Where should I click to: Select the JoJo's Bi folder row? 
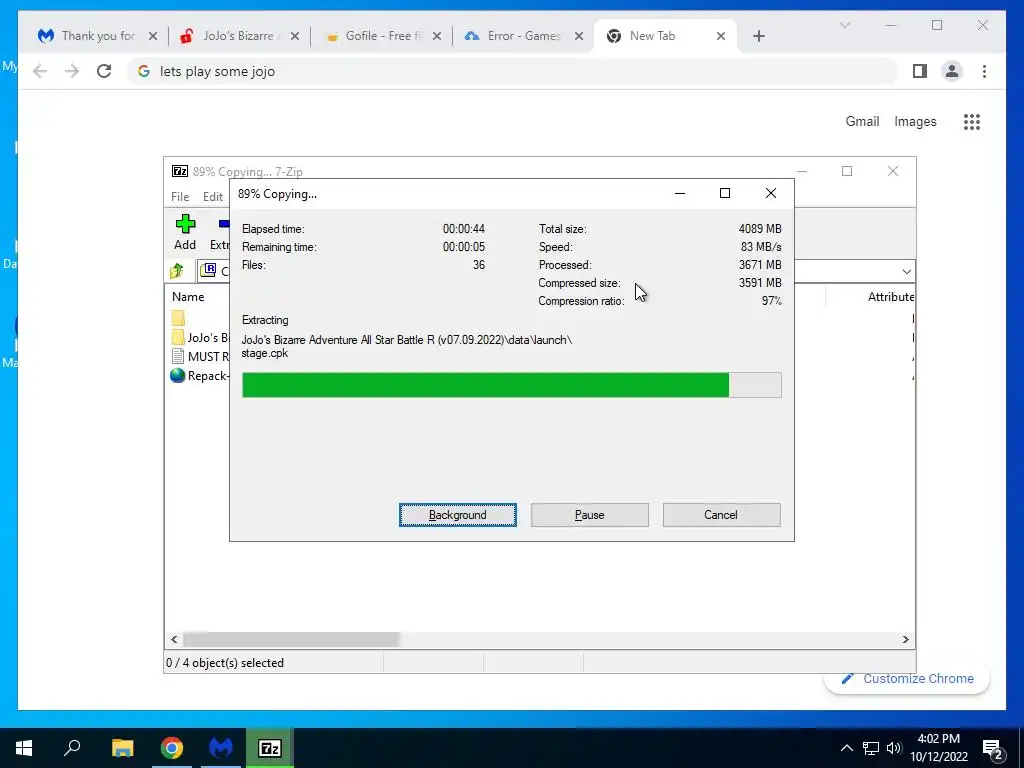click(200, 338)
